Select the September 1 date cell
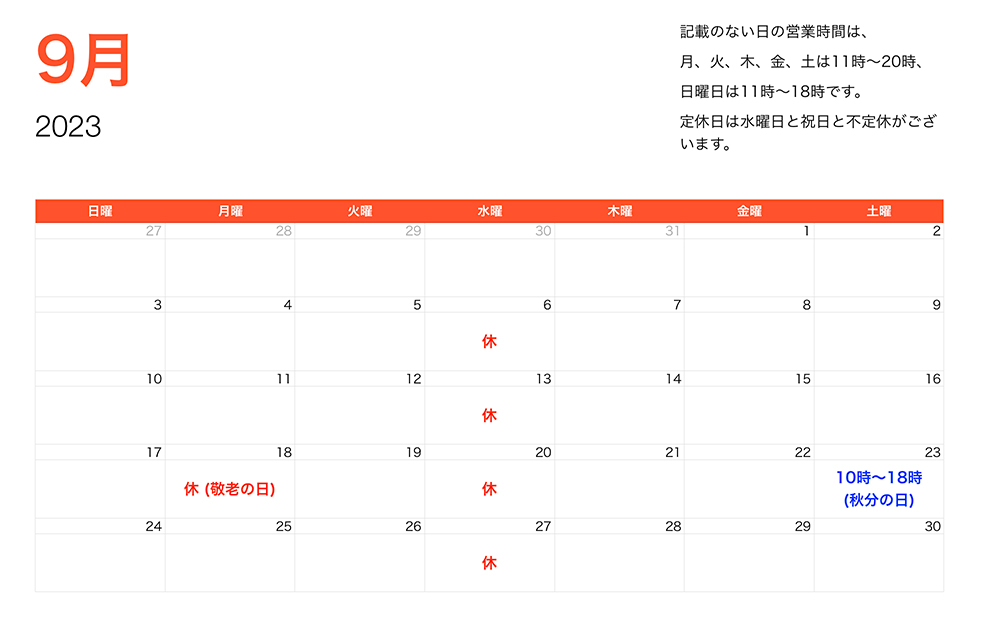 coord(804,232)
